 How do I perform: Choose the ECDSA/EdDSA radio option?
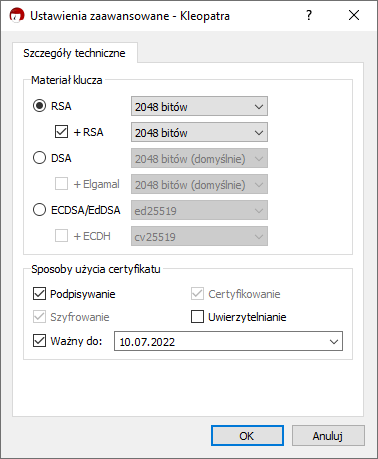pyautogui.click(x=39, y=210)
